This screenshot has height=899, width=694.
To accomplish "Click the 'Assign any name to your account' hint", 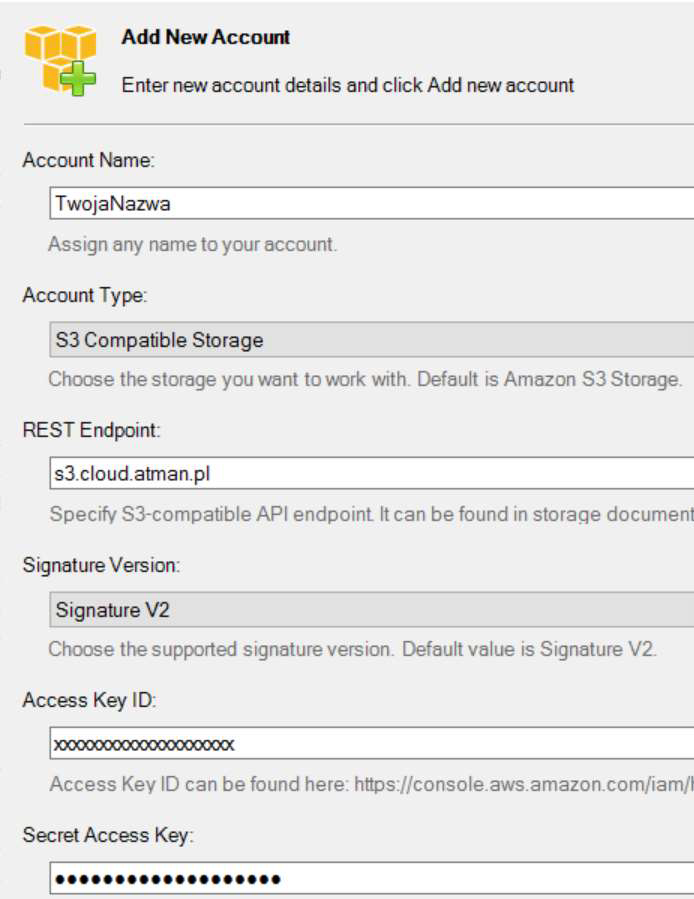I will pos(192,244).
